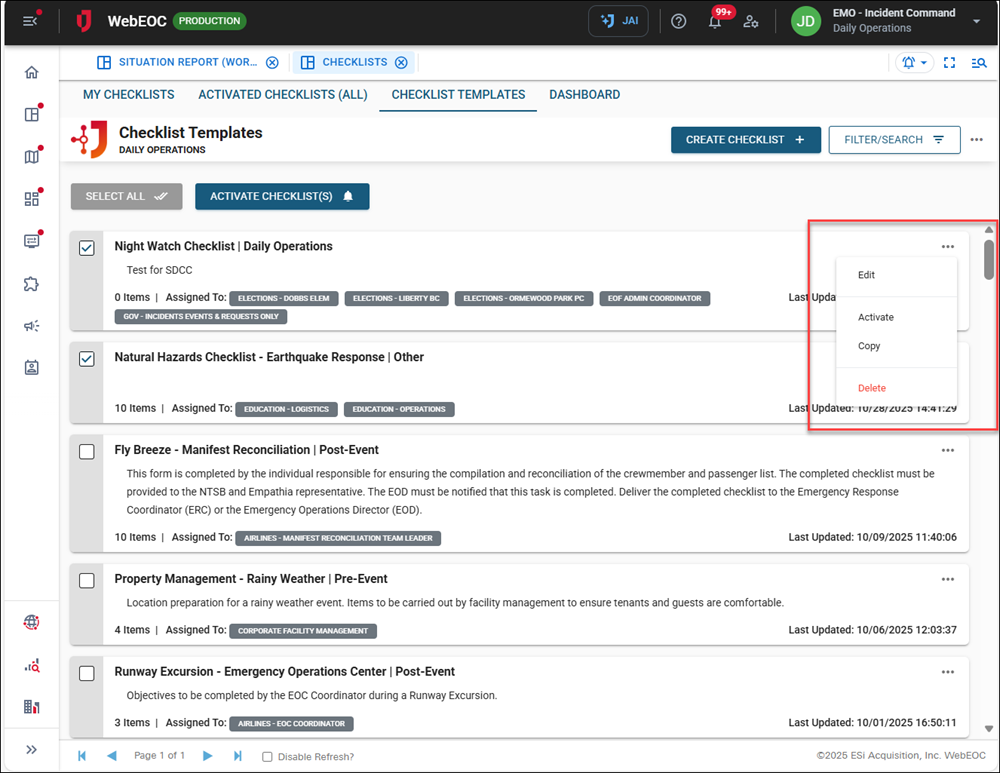
Task: Expand the collapsed sidebar with the chevron
Action: (x=31, y=749)
